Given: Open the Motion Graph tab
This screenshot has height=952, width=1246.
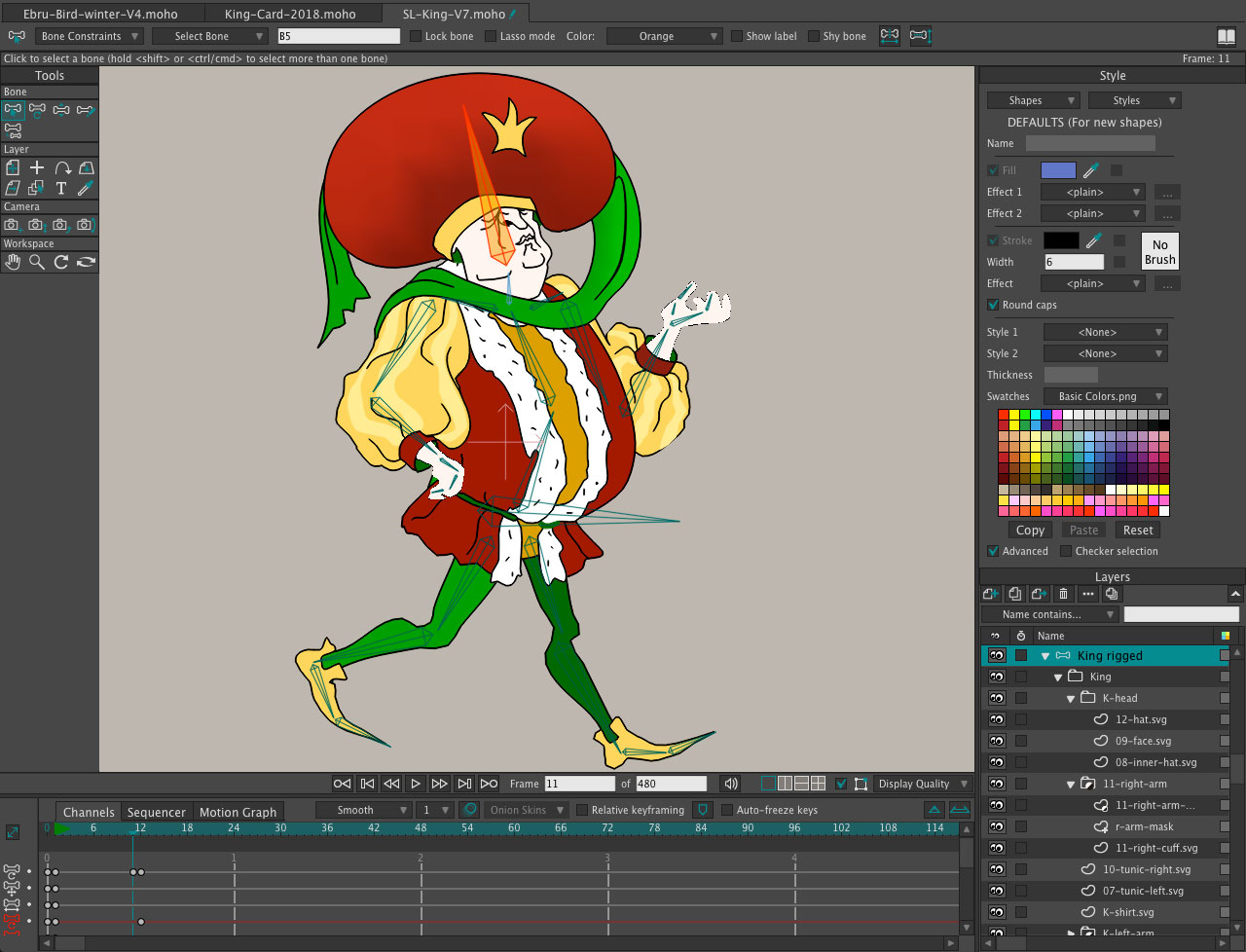Looking at the screenshot, I should point(238,812).
